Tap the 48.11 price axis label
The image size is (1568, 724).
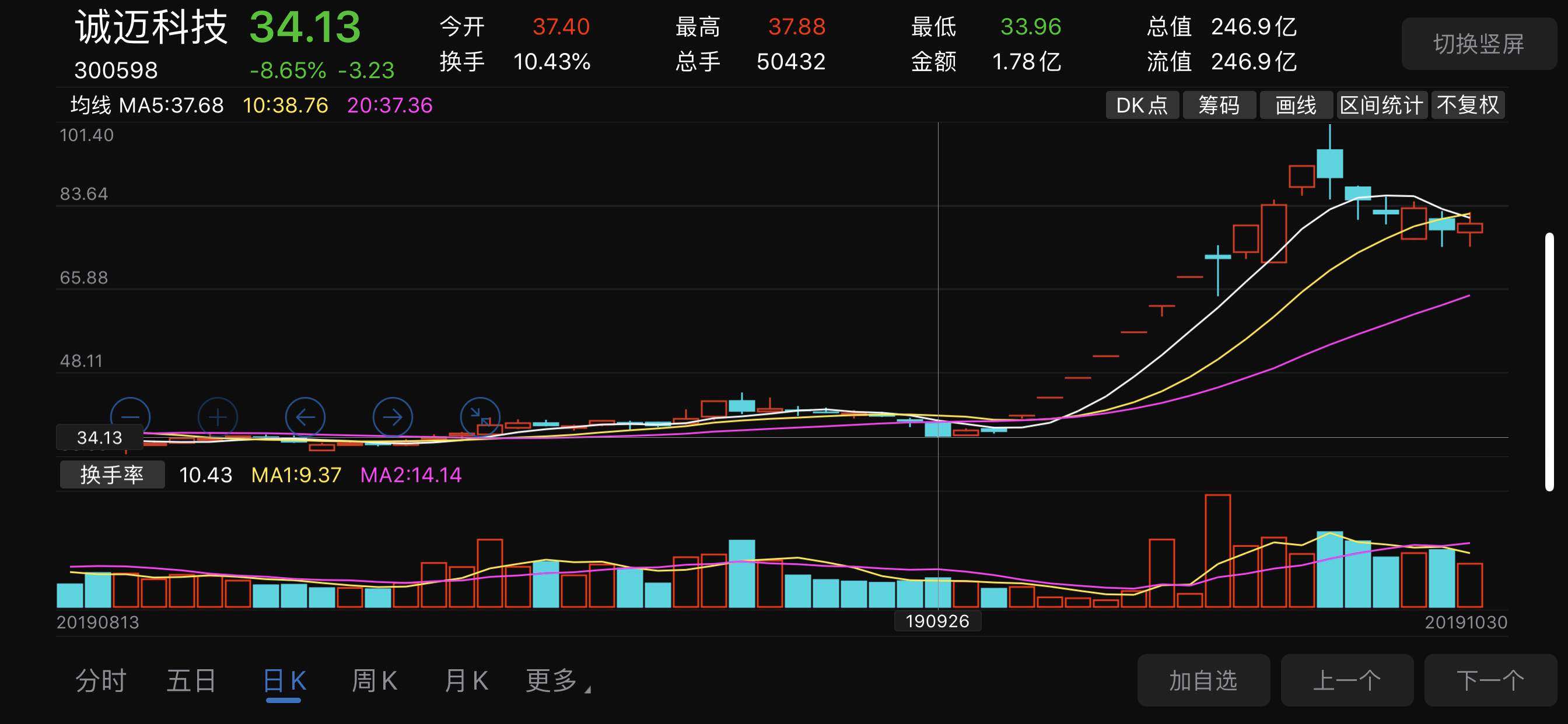82,361
